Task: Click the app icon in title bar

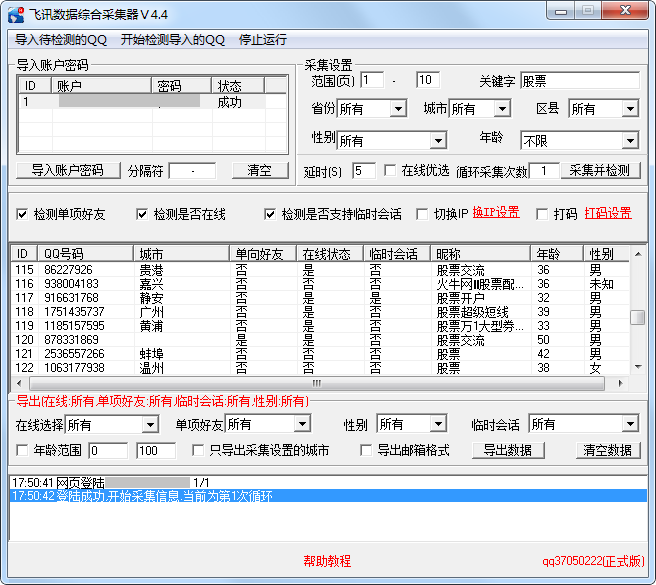Action: (15, 14)
